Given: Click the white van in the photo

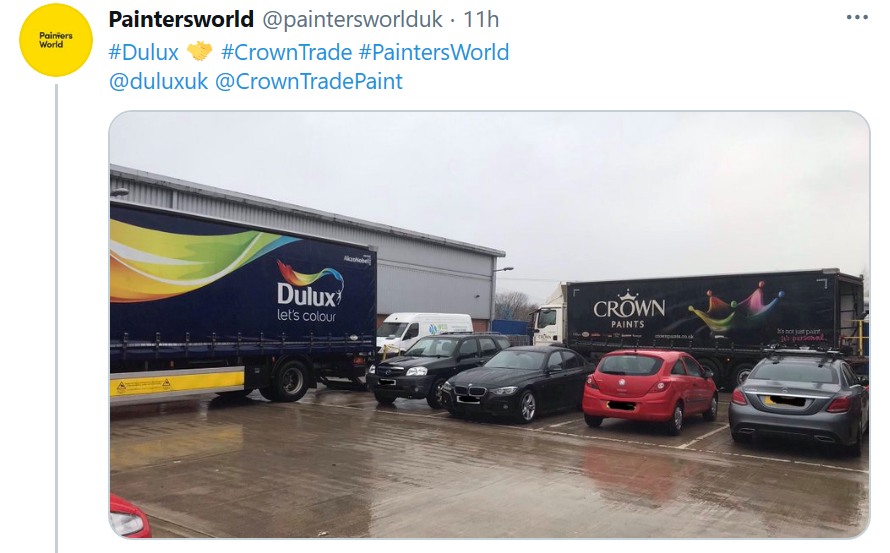Looking at the screenshot, I should 423,330.
